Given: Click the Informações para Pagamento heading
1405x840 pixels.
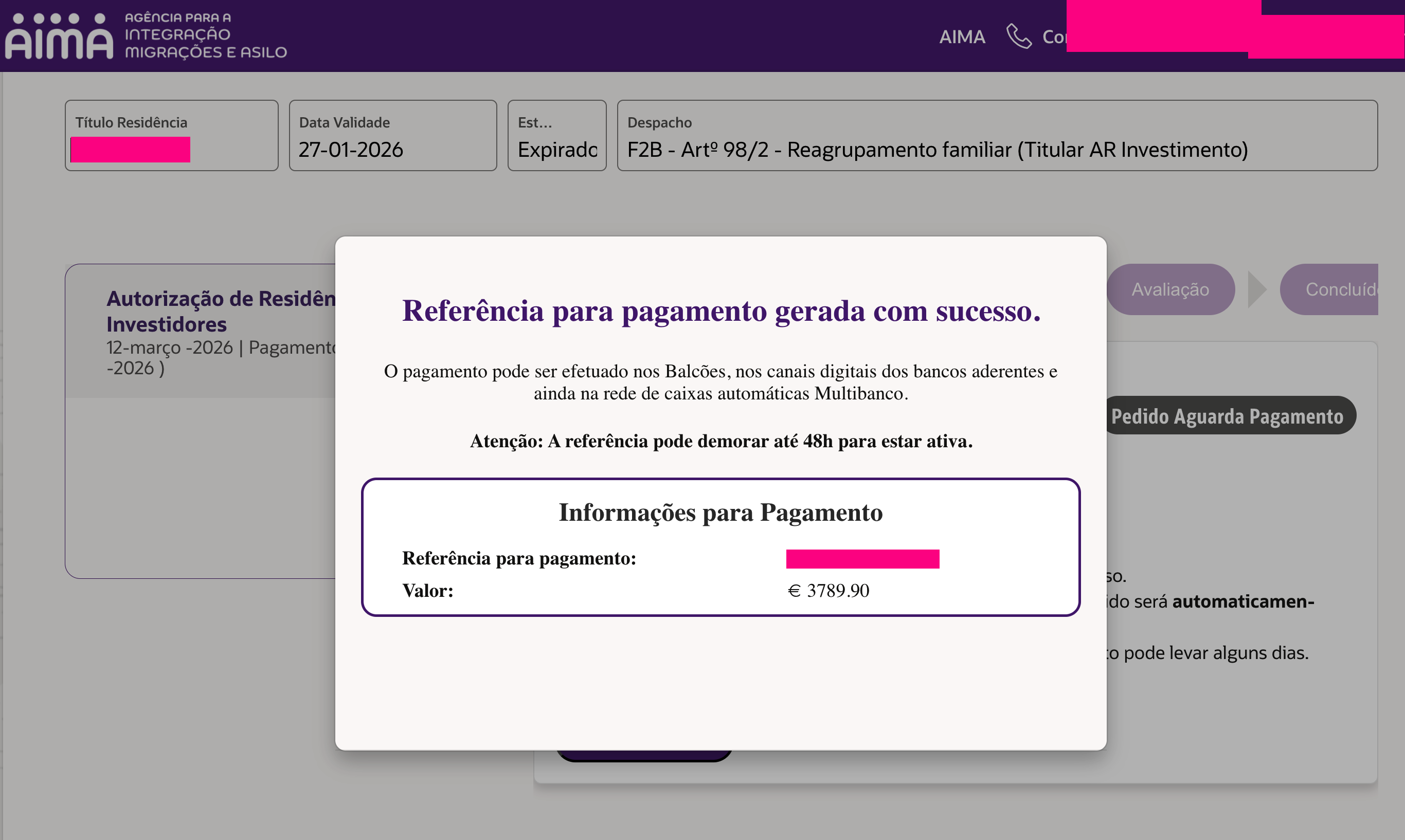Looking at the screenshot, I should (720, 512).
